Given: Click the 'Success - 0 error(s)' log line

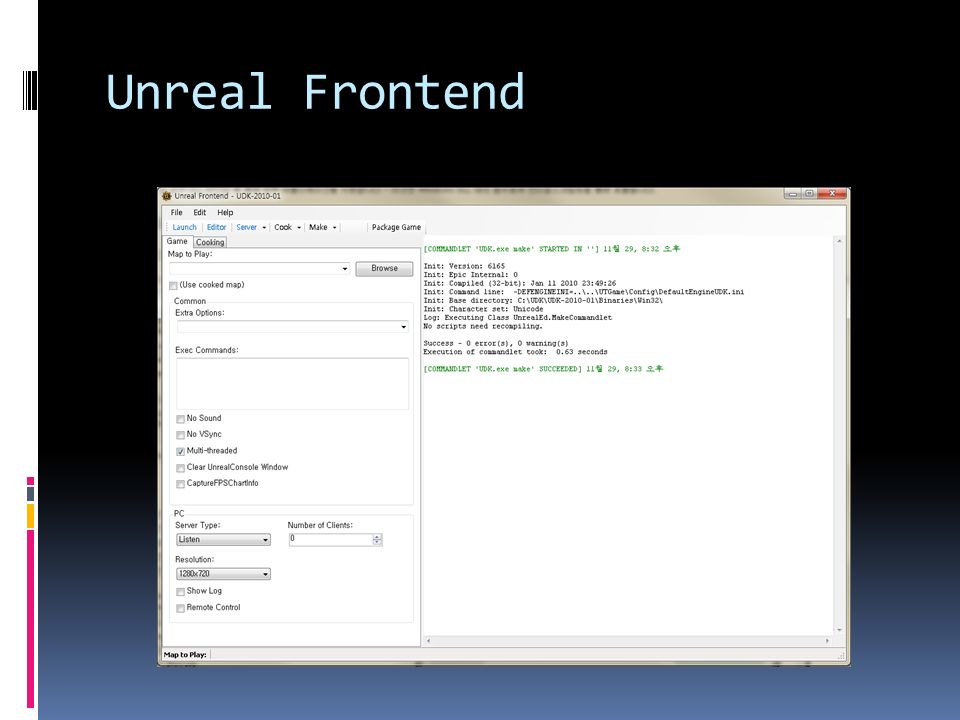Looking at the screenshot, I should click(496, 343).
